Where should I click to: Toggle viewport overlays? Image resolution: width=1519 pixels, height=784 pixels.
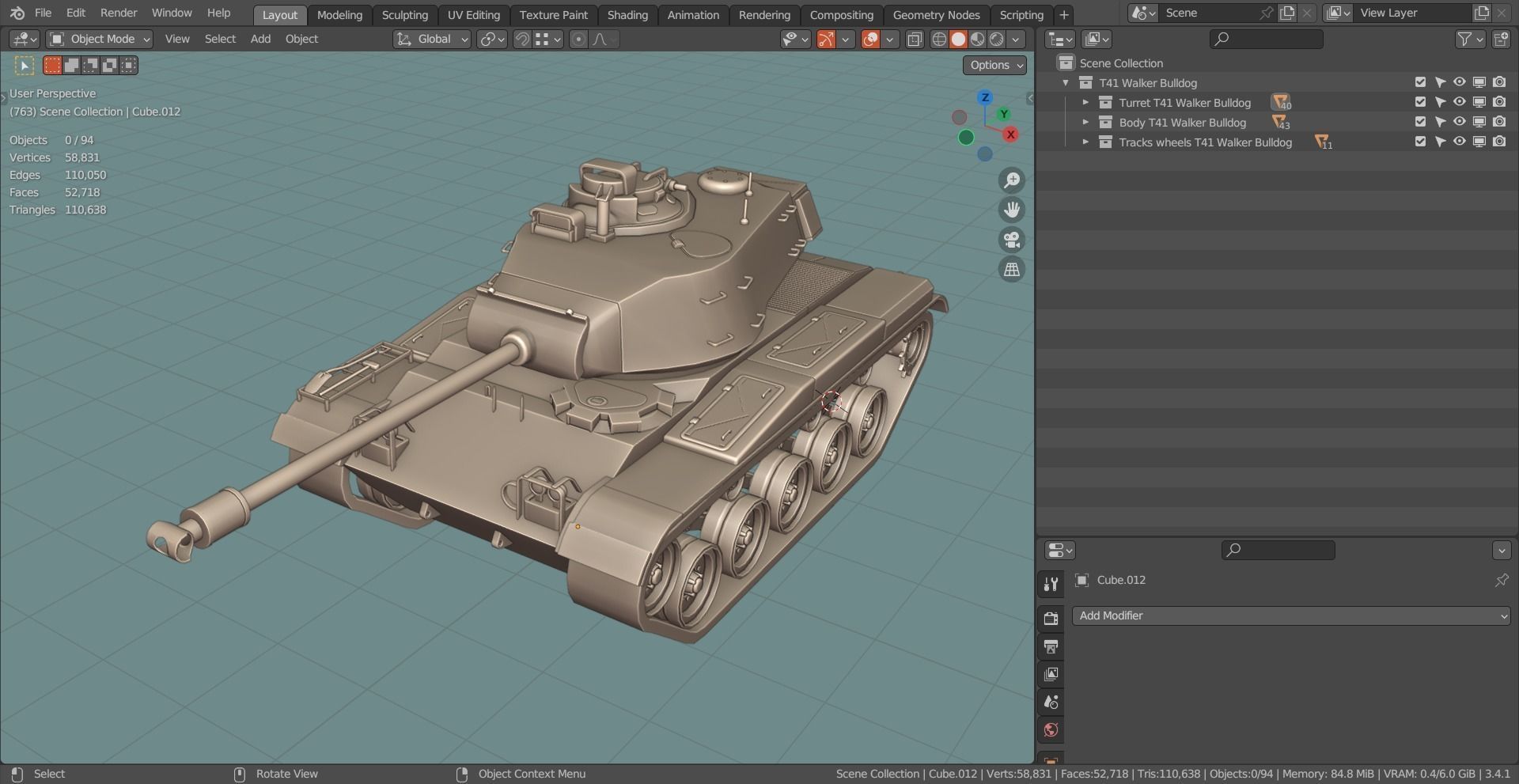click(x=870, y=39)
